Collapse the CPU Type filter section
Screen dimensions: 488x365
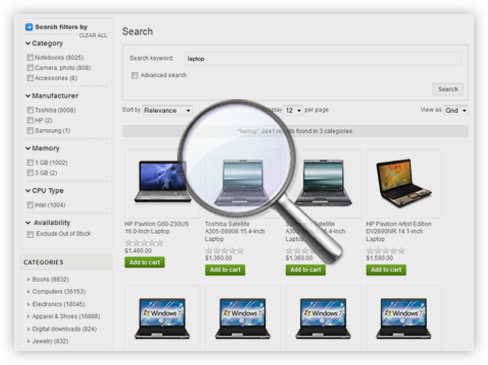(28, 191)
